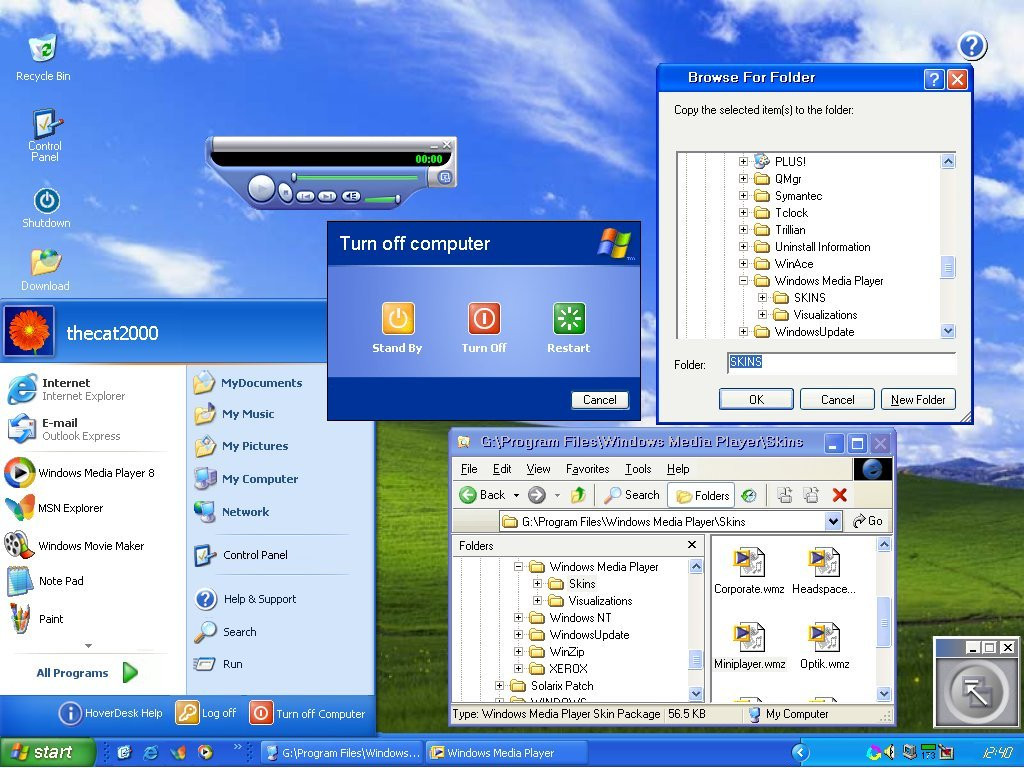Open the Favorites menu in Explorer window
Viewport: 1024px width, 768px height.
588,469
